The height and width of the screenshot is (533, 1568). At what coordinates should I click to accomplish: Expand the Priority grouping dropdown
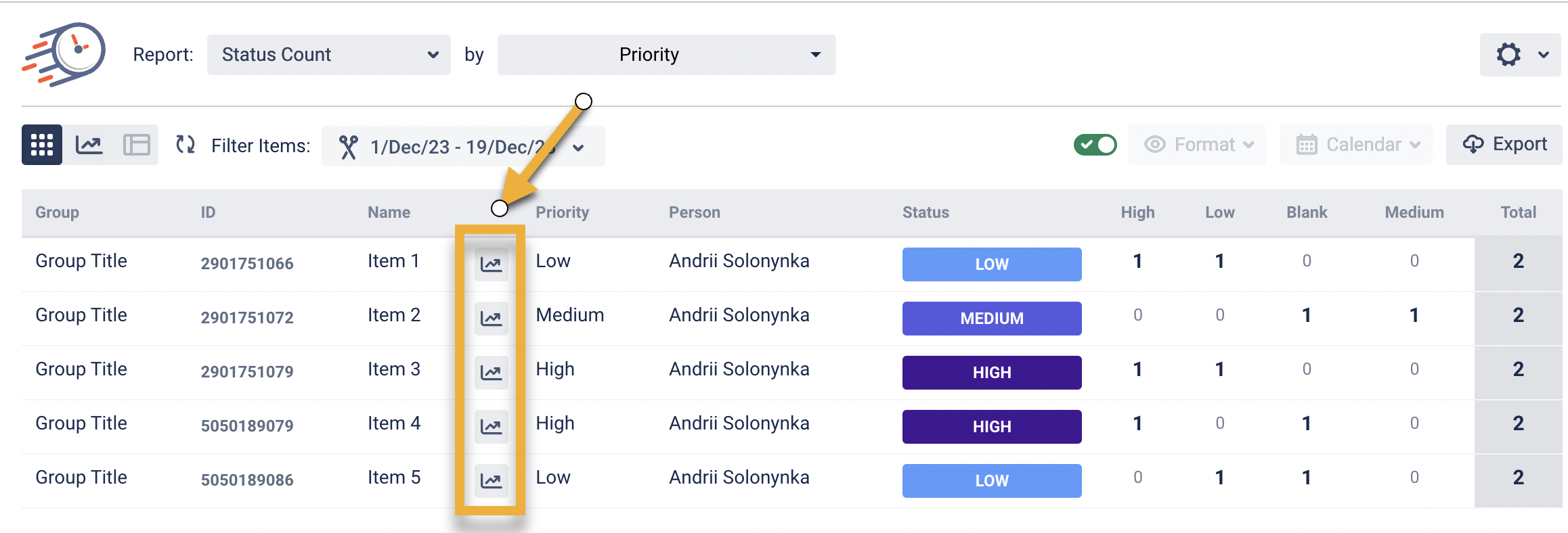tap(666, 55)
